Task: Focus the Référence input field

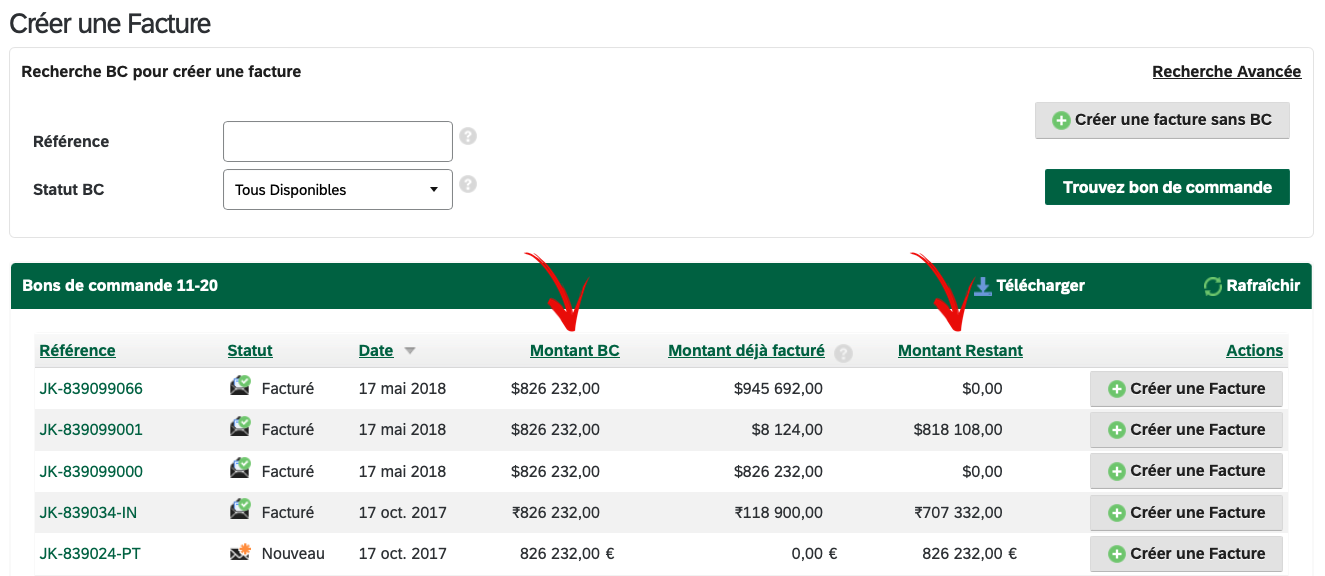Action: (338, 141)
